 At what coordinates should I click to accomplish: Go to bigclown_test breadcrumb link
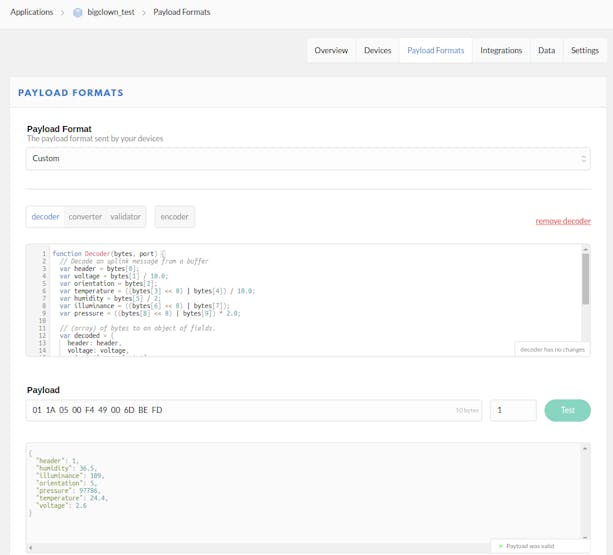111,12
